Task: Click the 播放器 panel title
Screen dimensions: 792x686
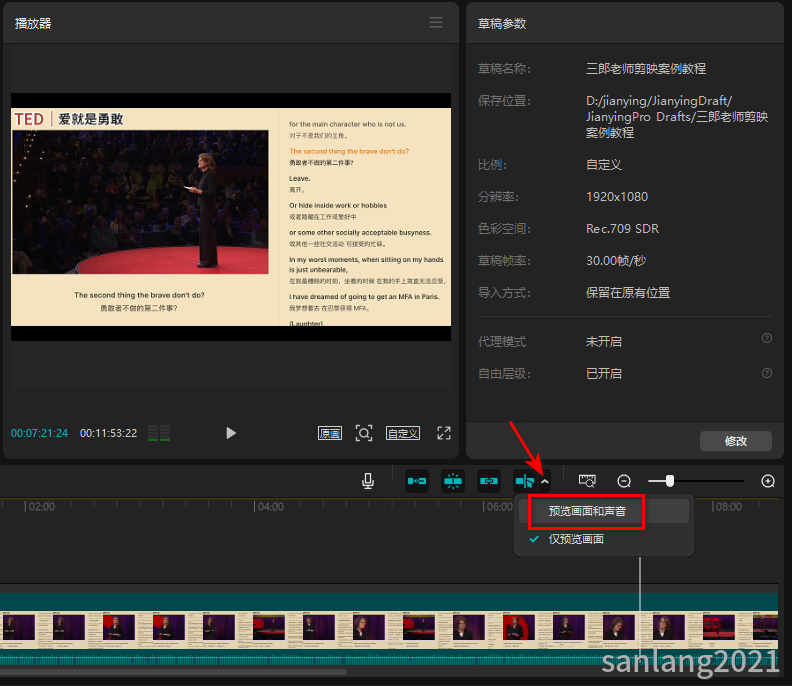Action: (x=33, y=23)
